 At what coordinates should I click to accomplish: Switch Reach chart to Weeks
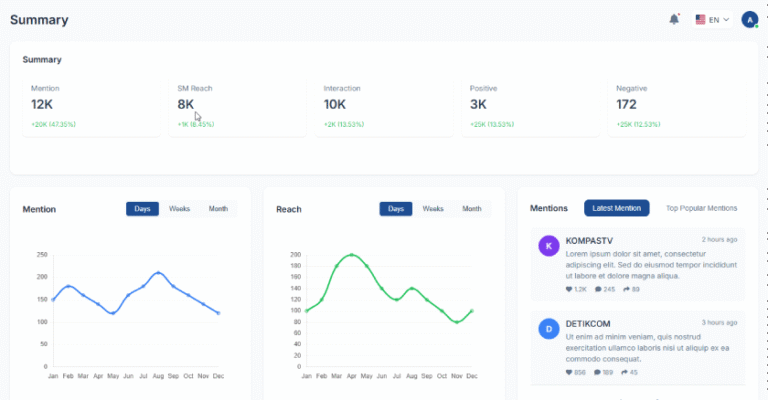click(x=433, y=209)
